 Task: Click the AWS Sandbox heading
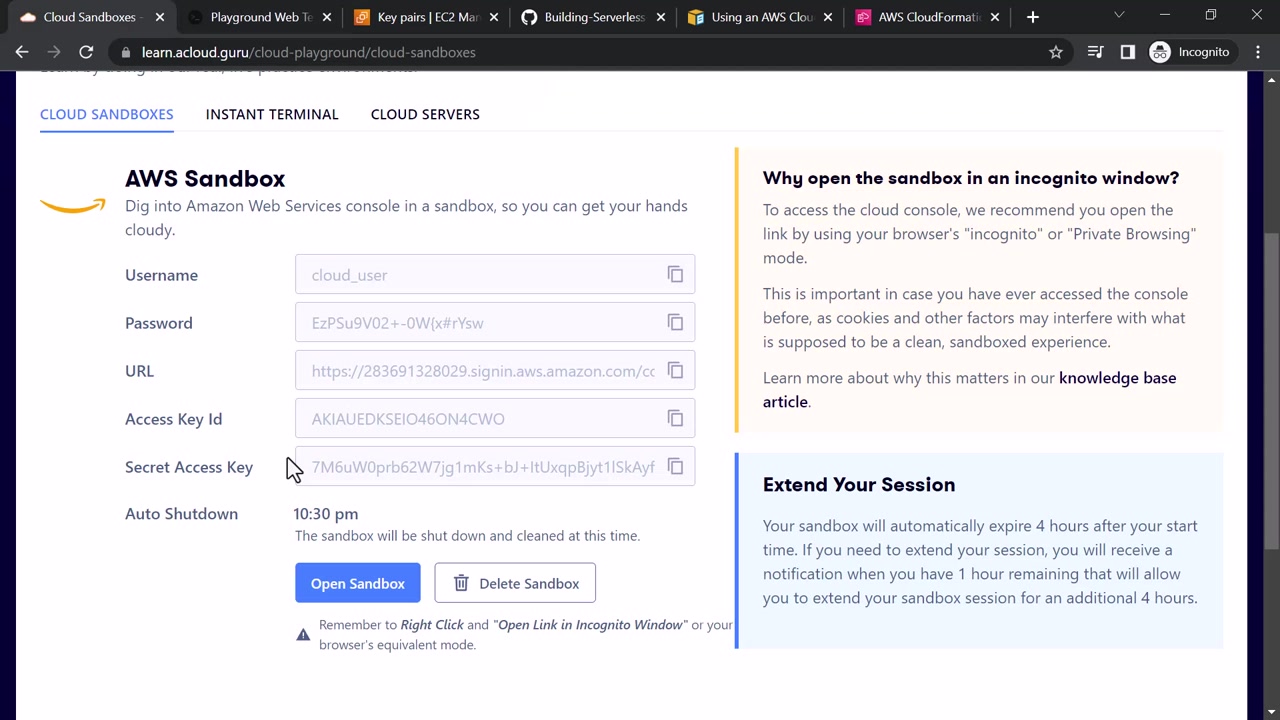pos(205,179)
